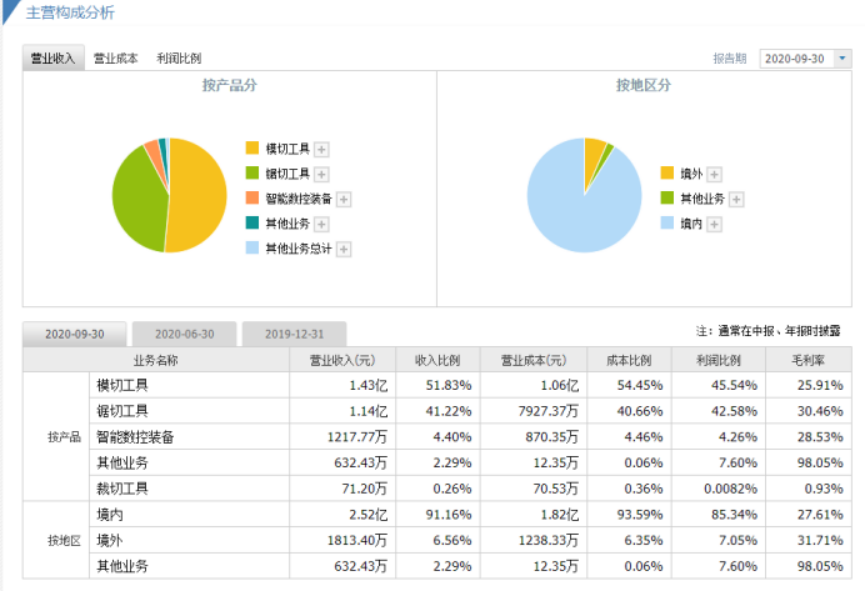Click the 1813.40万 revenue value

pos(357,541)
